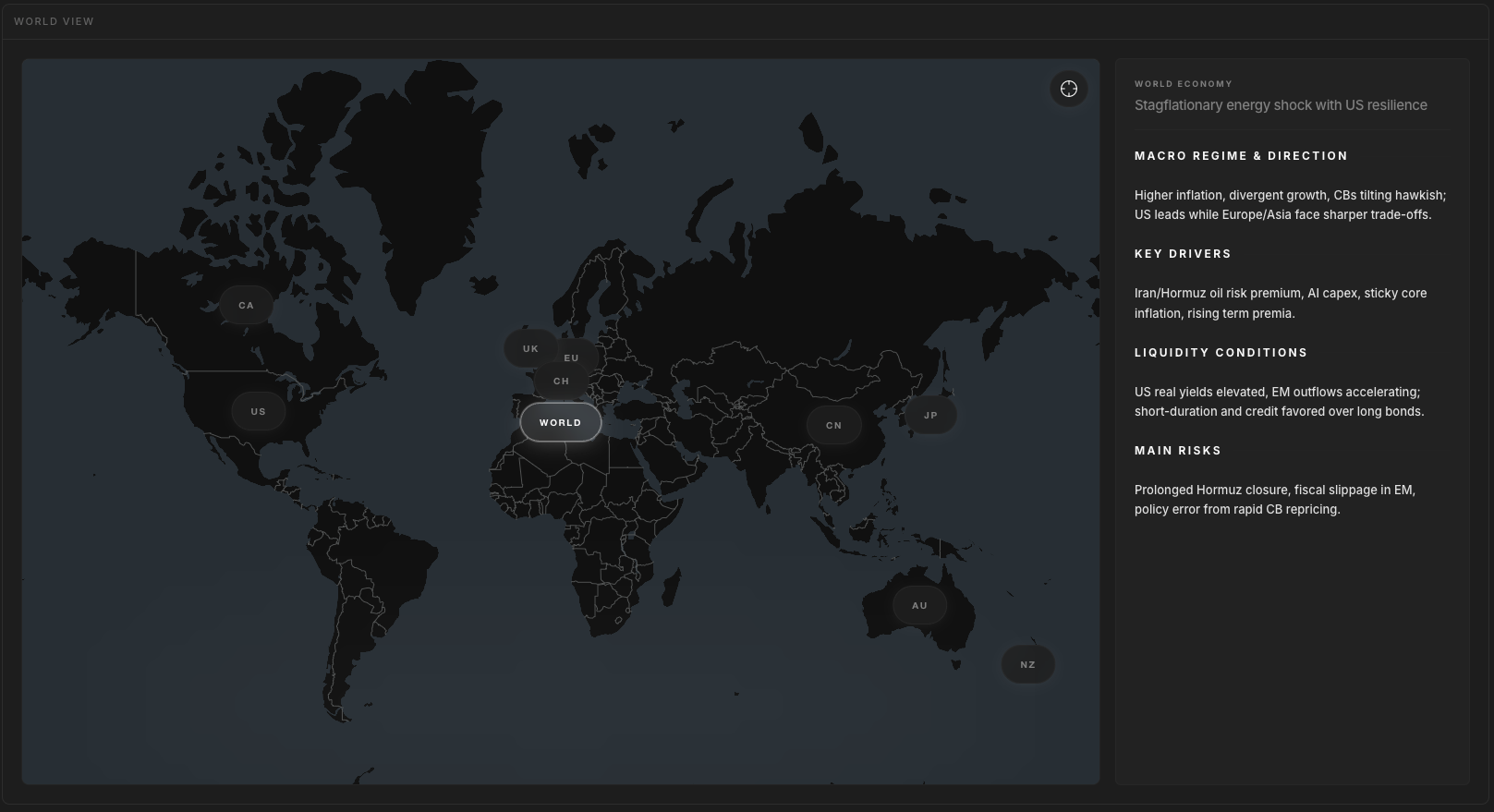Select the CN region marker
Image resolution: width=1494 pixels, height=812 pixels.
click(x=833, y=425)
